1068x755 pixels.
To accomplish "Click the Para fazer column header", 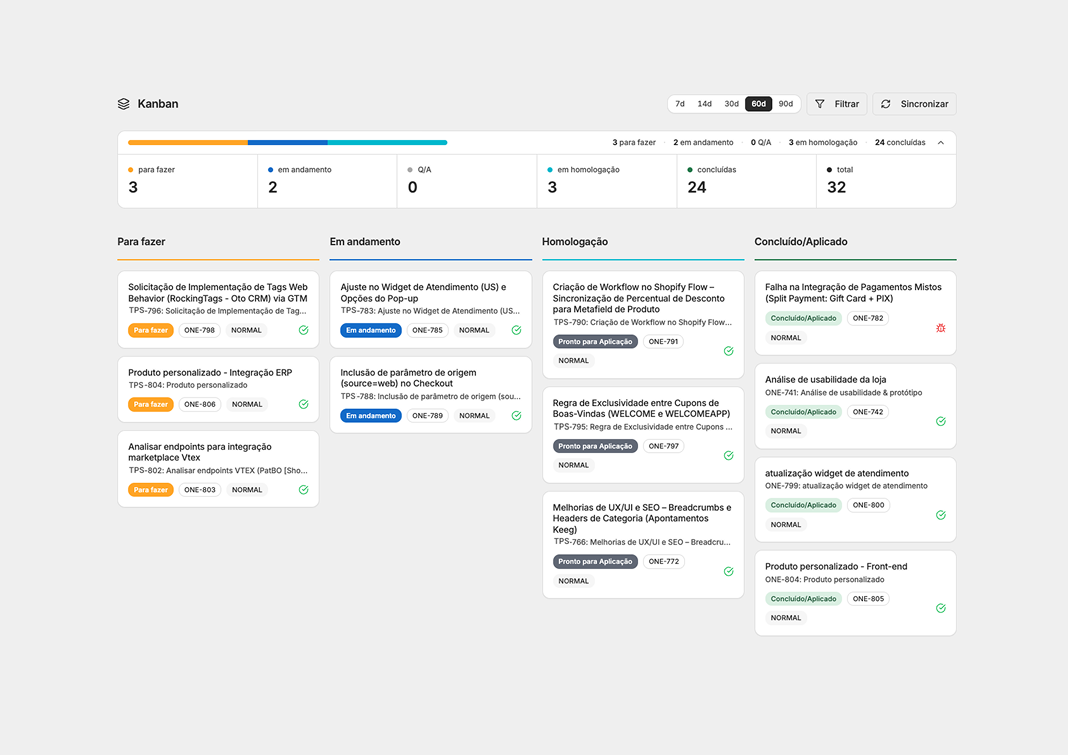I will [x=141, y=241].
